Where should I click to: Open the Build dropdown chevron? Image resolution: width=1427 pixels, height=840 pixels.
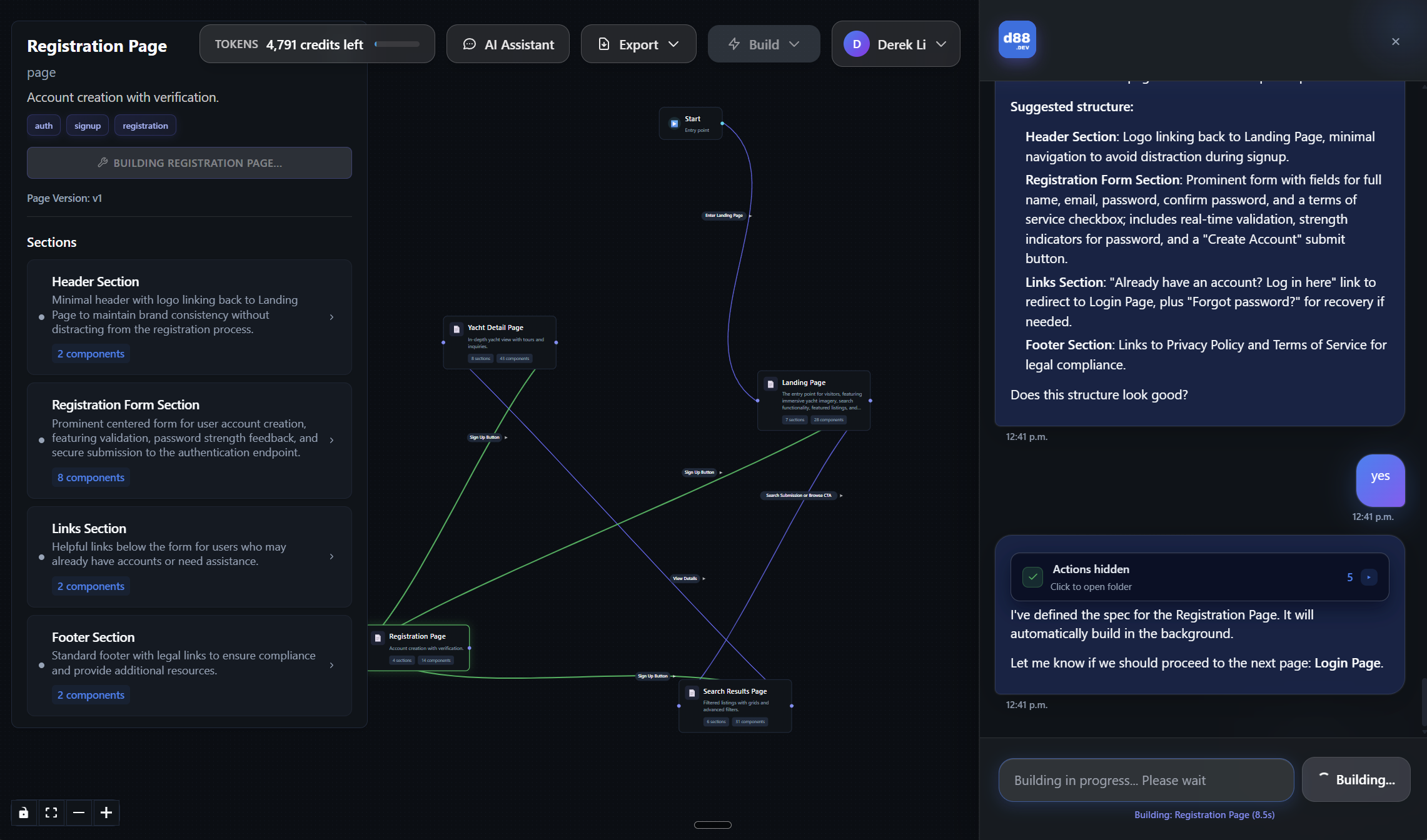point(795,44)
